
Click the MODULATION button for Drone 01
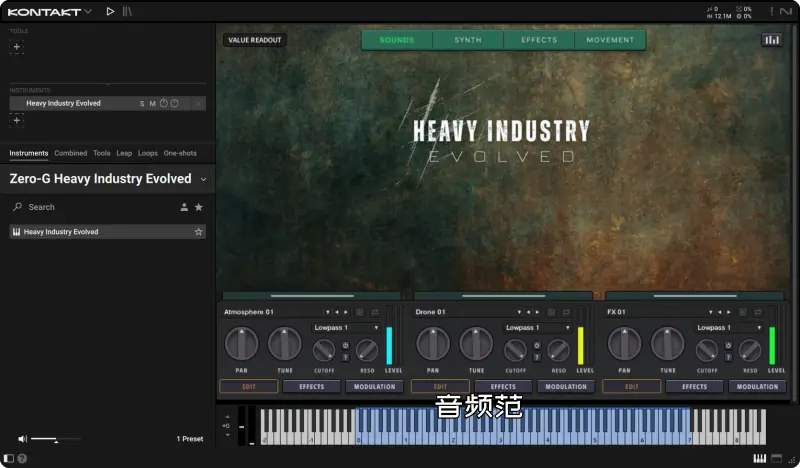[566, 386]
